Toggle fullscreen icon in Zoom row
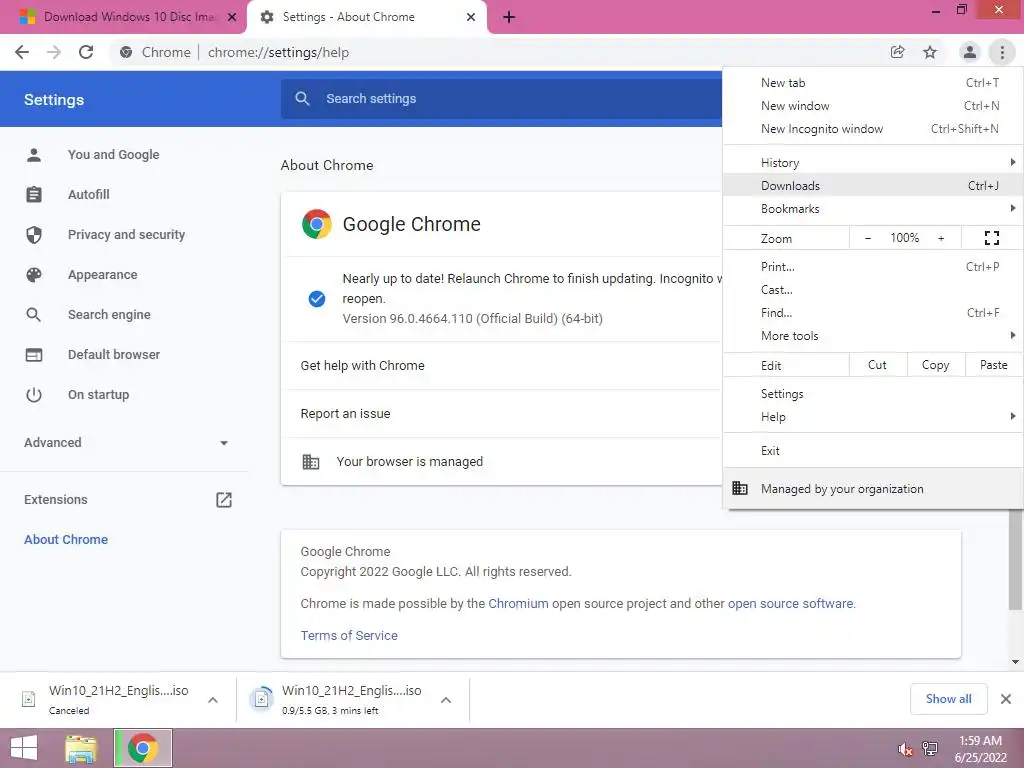The image size is (1024, 768). 991,238
